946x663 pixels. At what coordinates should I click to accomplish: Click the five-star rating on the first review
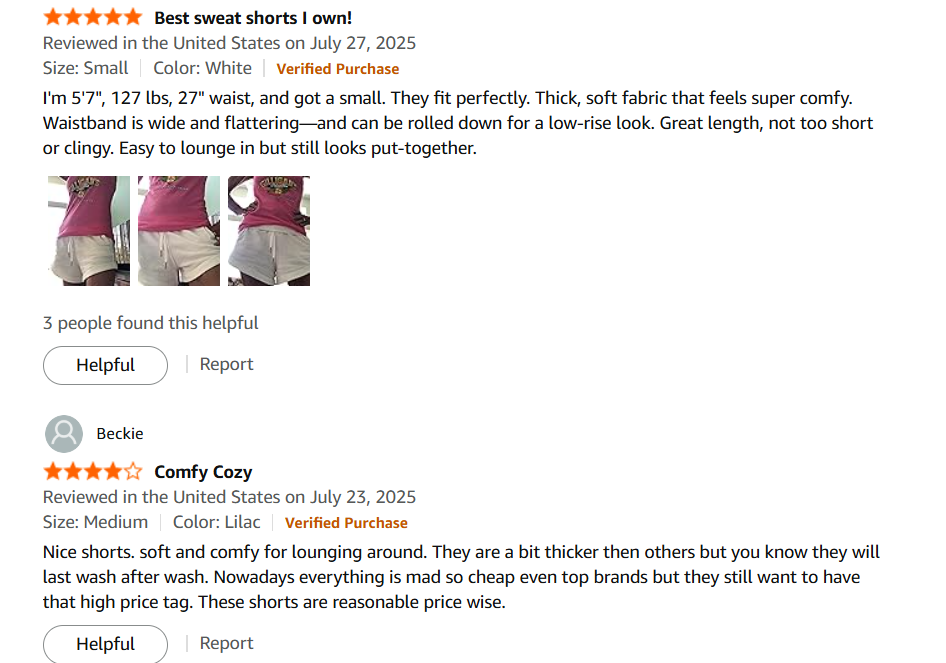point(93,17)
